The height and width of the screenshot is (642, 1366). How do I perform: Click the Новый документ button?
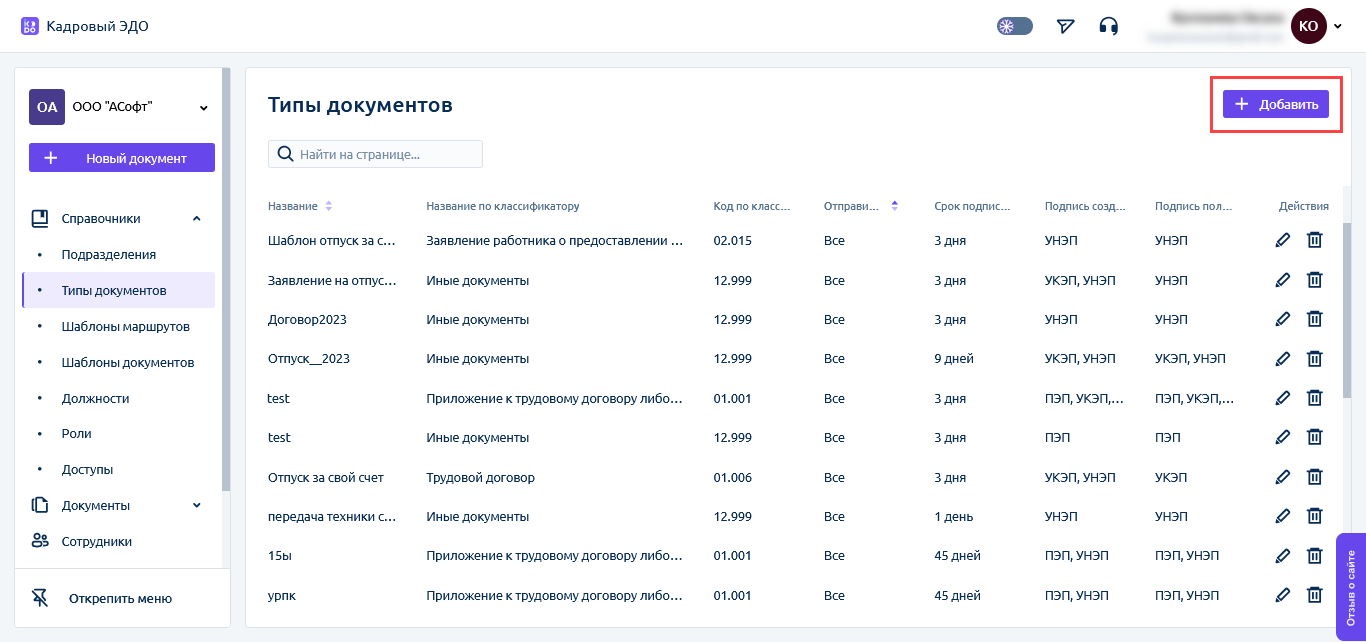pos(122,158)
